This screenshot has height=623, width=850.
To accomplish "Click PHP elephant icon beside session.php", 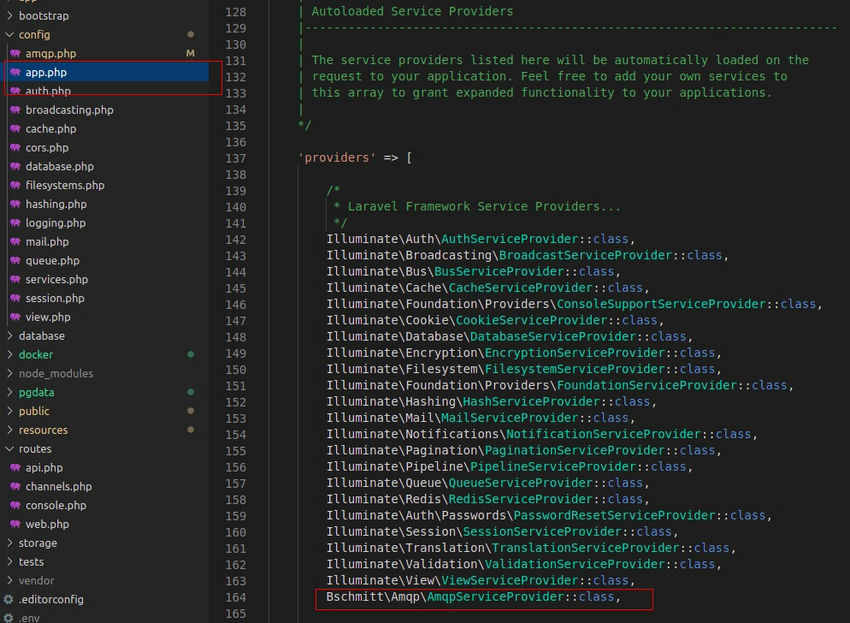I will 15,298.
